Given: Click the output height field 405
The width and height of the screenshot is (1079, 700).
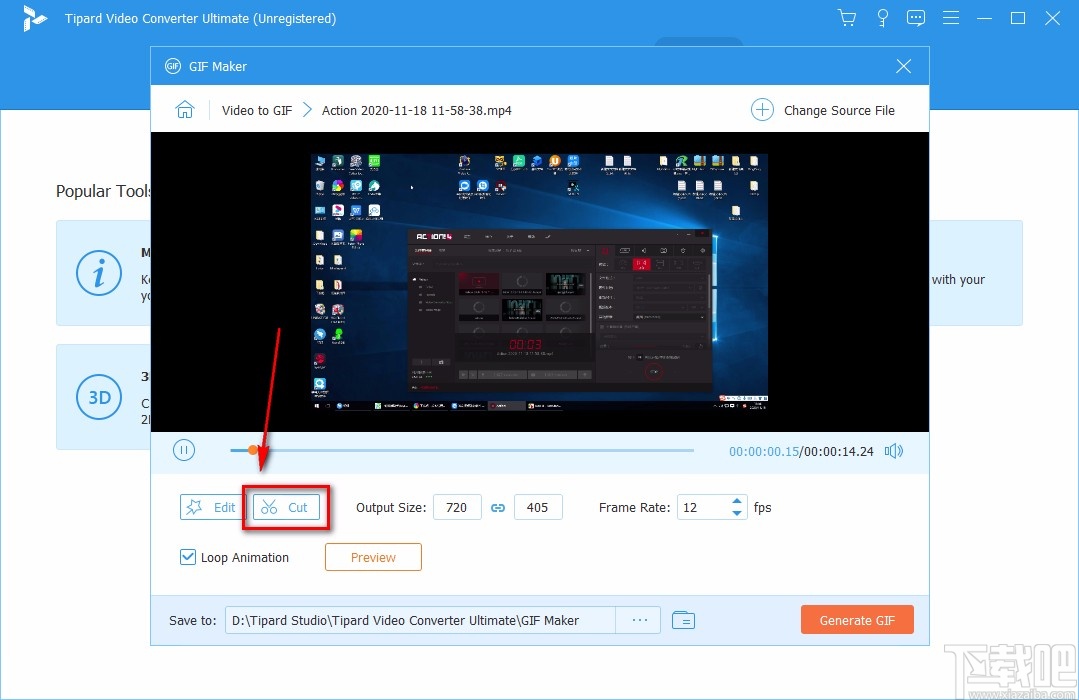Looking at the screenshot, I should coord(538,507).
